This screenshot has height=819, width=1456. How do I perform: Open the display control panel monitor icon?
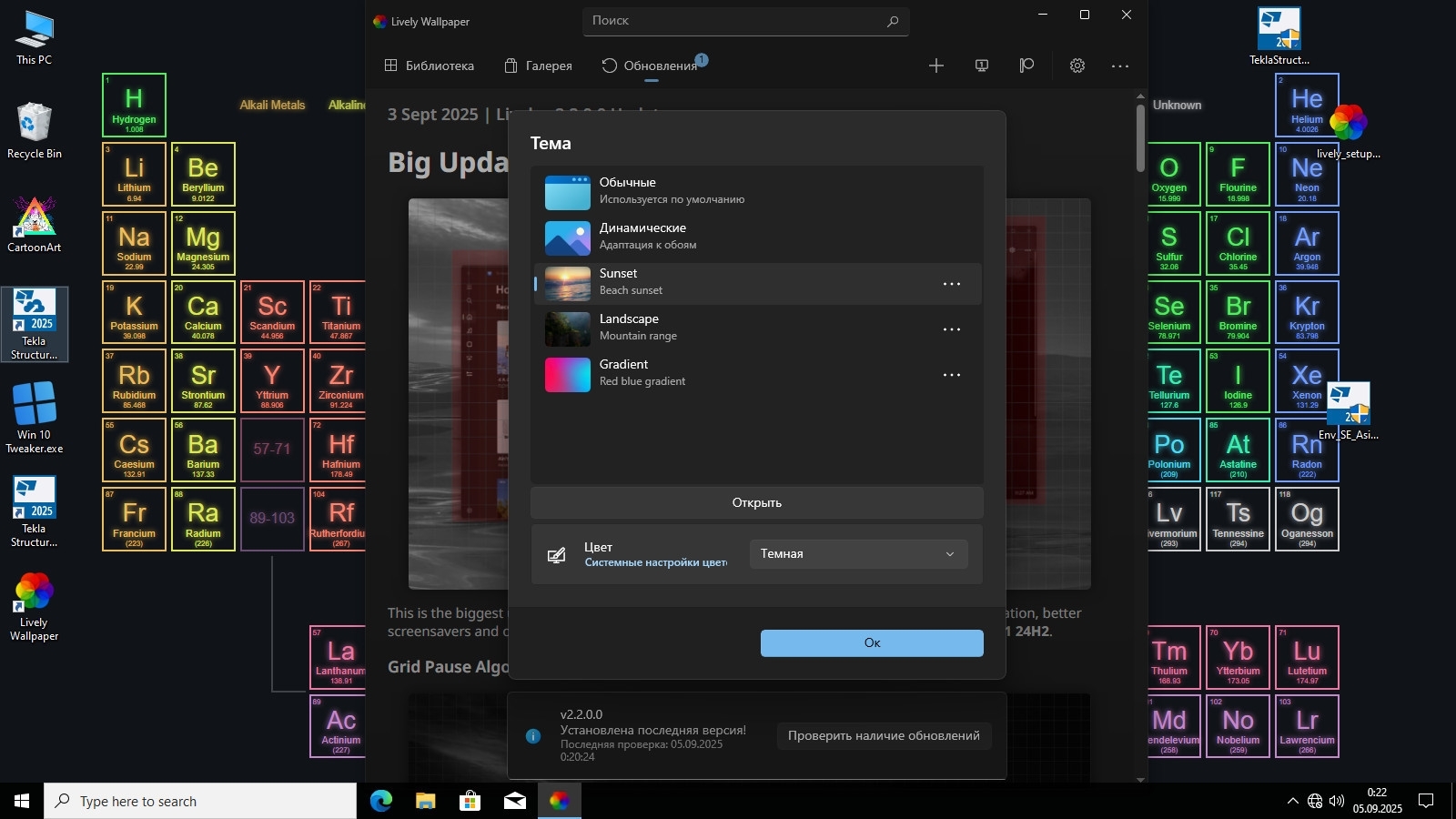pyautogui.click(x=982, y=66)
